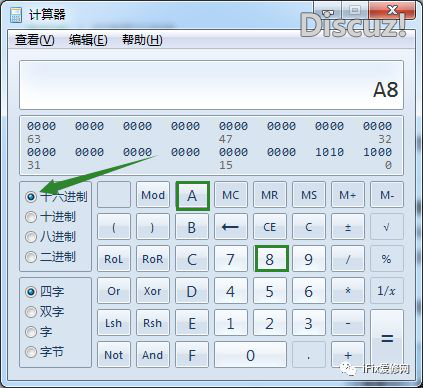Click the MR memory recall button
Screen dimensions: 423x388
pos(270,195)
